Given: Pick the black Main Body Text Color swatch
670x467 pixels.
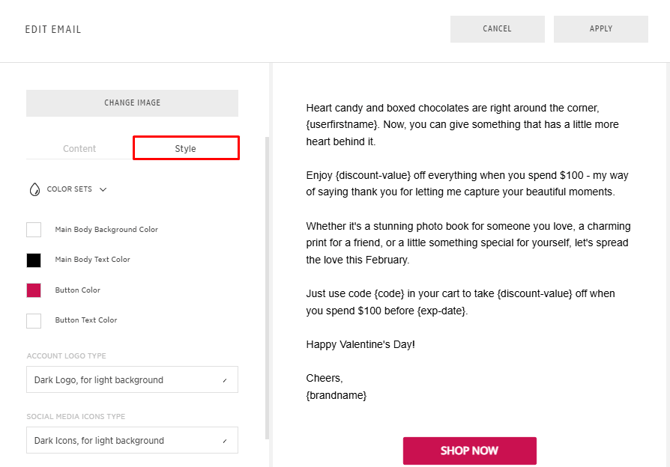Looking at the screenshot, I should (x=34, y=260).
